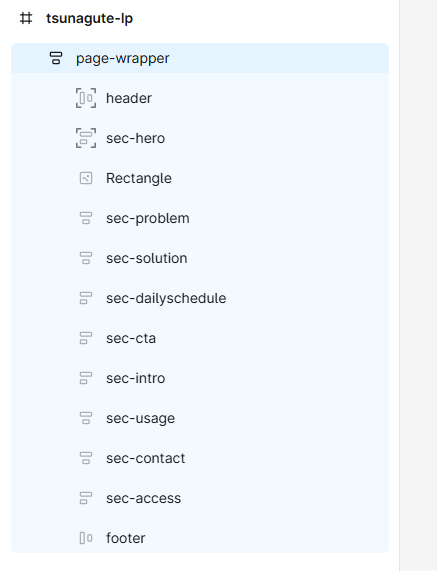437x571 pixels.
Task: Click the horizontal layout icon beside header
Action: pos(86,98)
